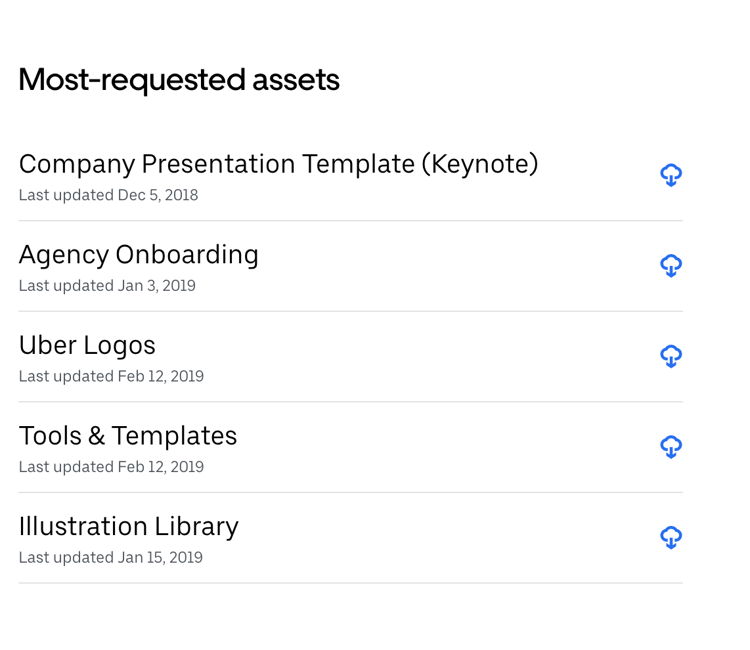The height and width of the screenshot is (650, 750).
Task: Click the divider line below Agency Onboarding row
Action: tap(350, 311)
